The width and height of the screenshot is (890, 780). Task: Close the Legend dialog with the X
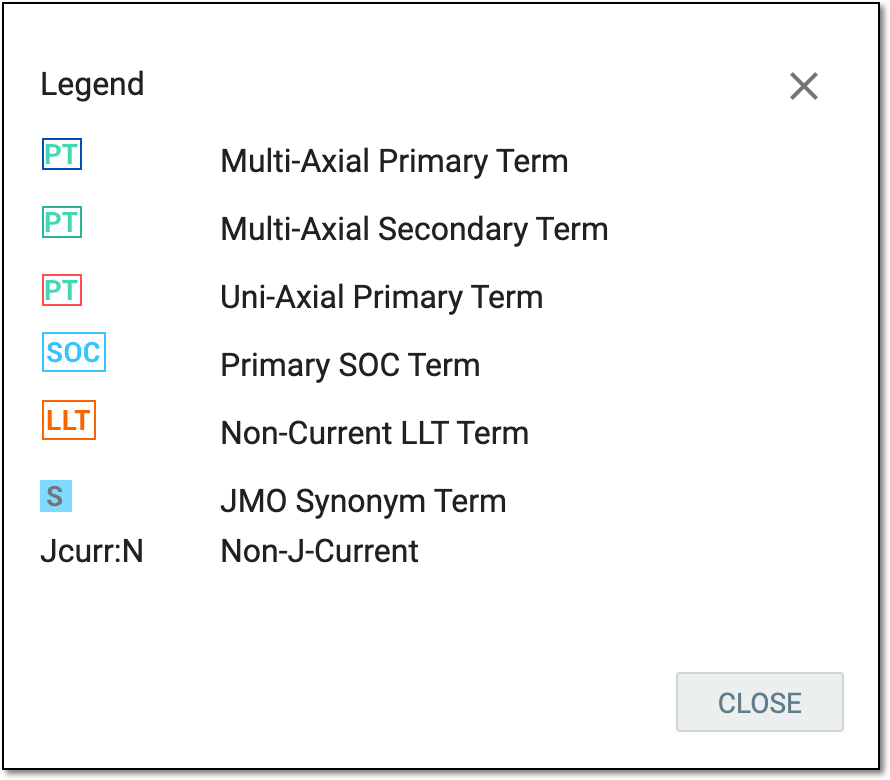coord(804,86)
